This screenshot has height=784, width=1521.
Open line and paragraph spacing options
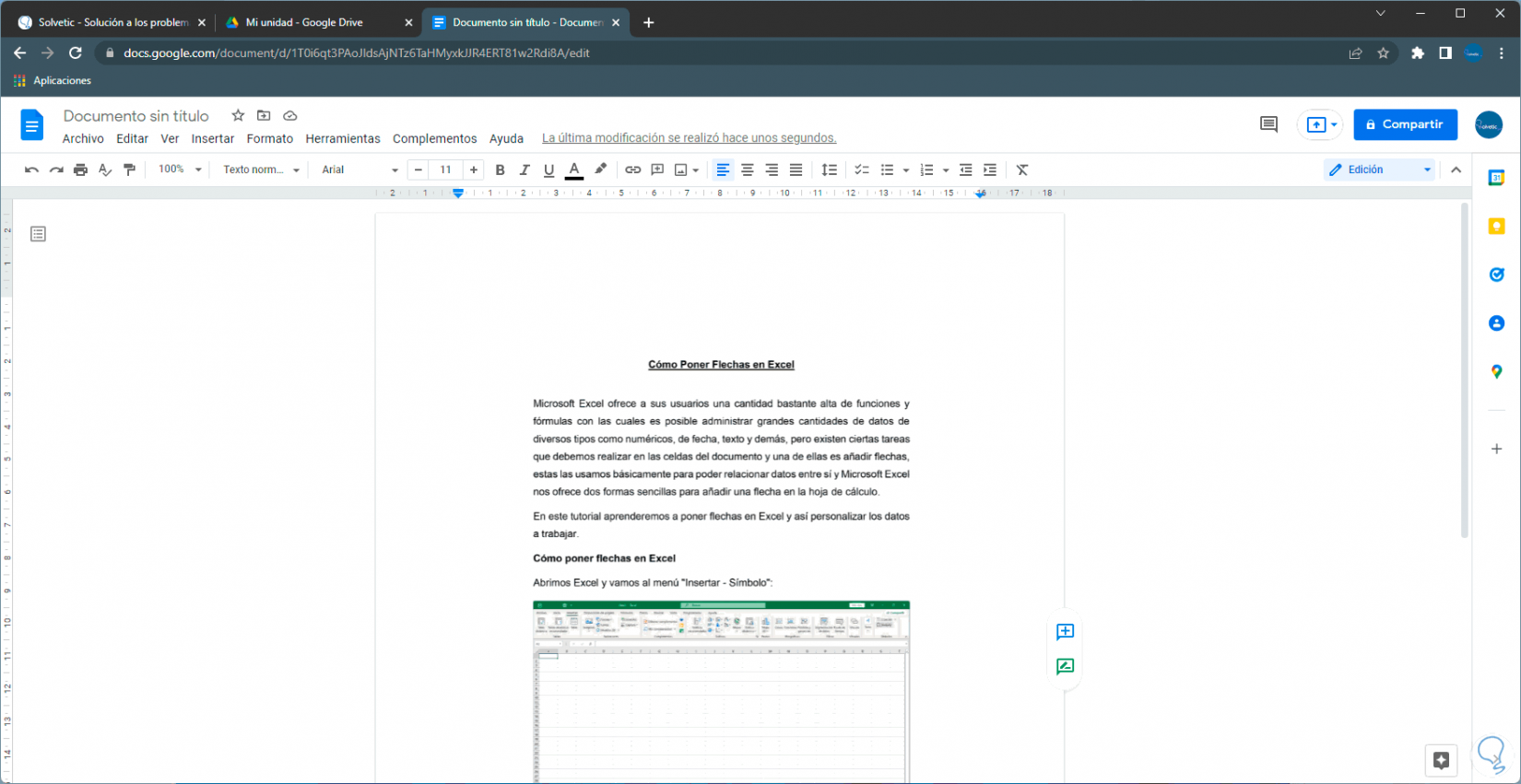[830, 170]
